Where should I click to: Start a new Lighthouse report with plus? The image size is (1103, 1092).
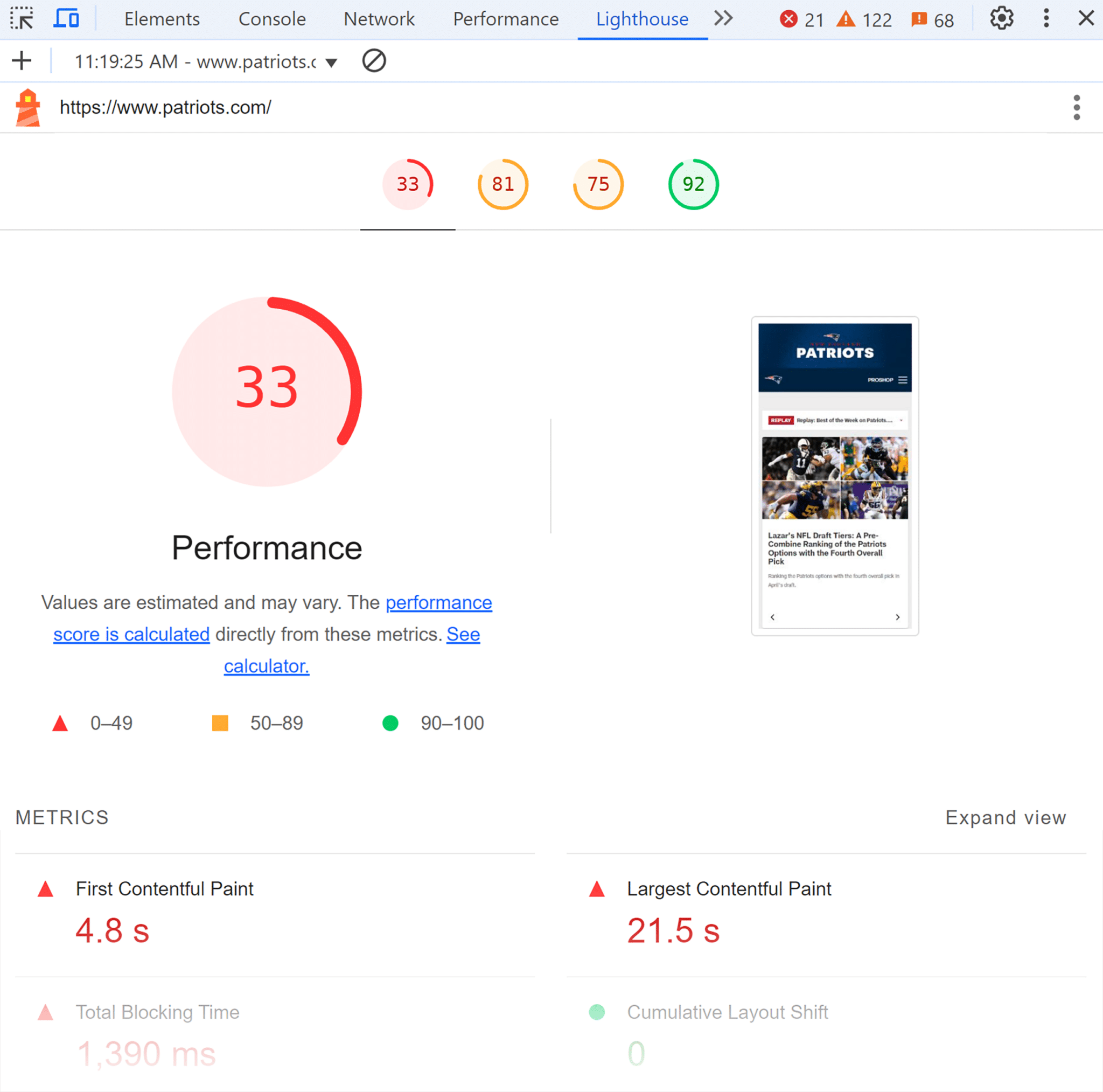22,60
